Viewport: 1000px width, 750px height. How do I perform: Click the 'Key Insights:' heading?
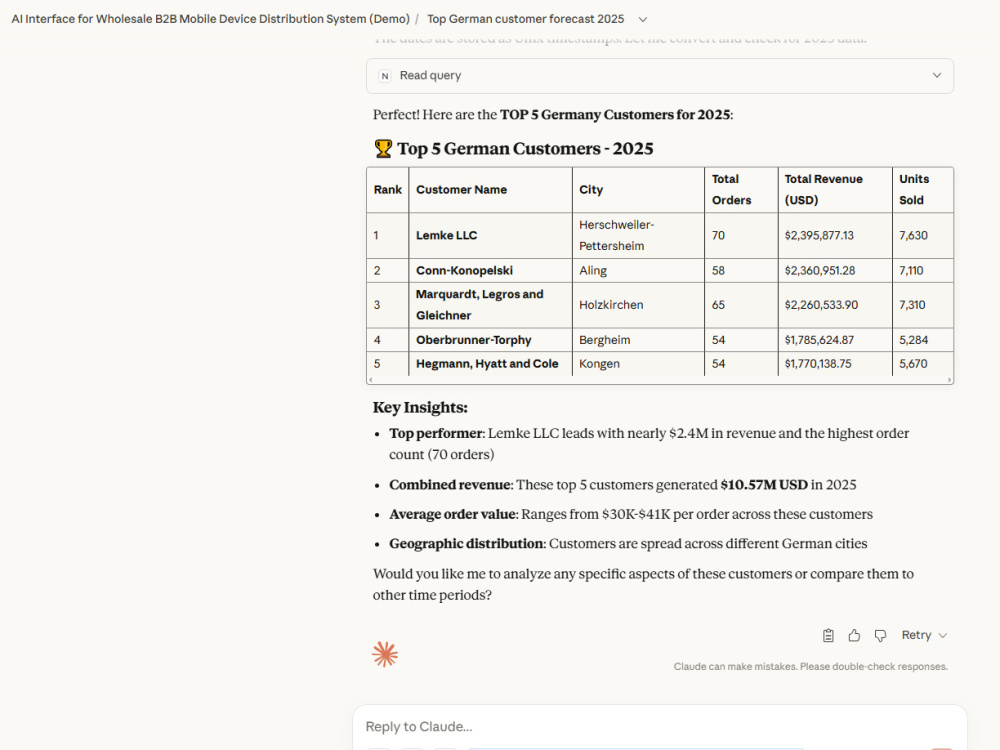pos(420,408)
